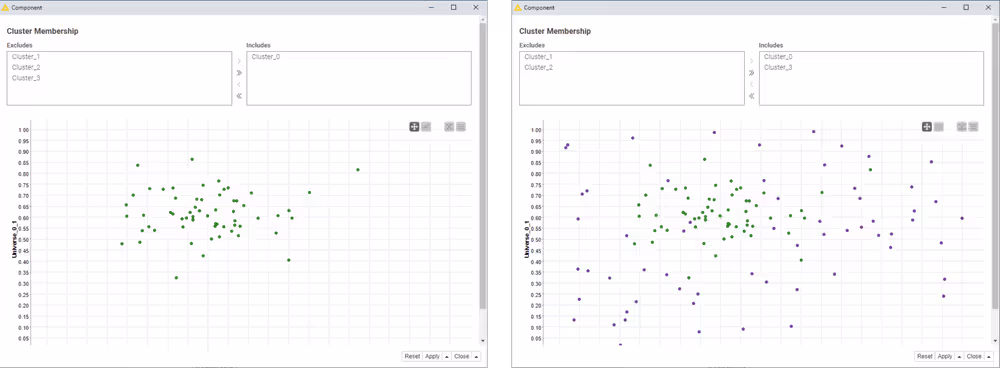Click Apply button in right window

(945, 357)
